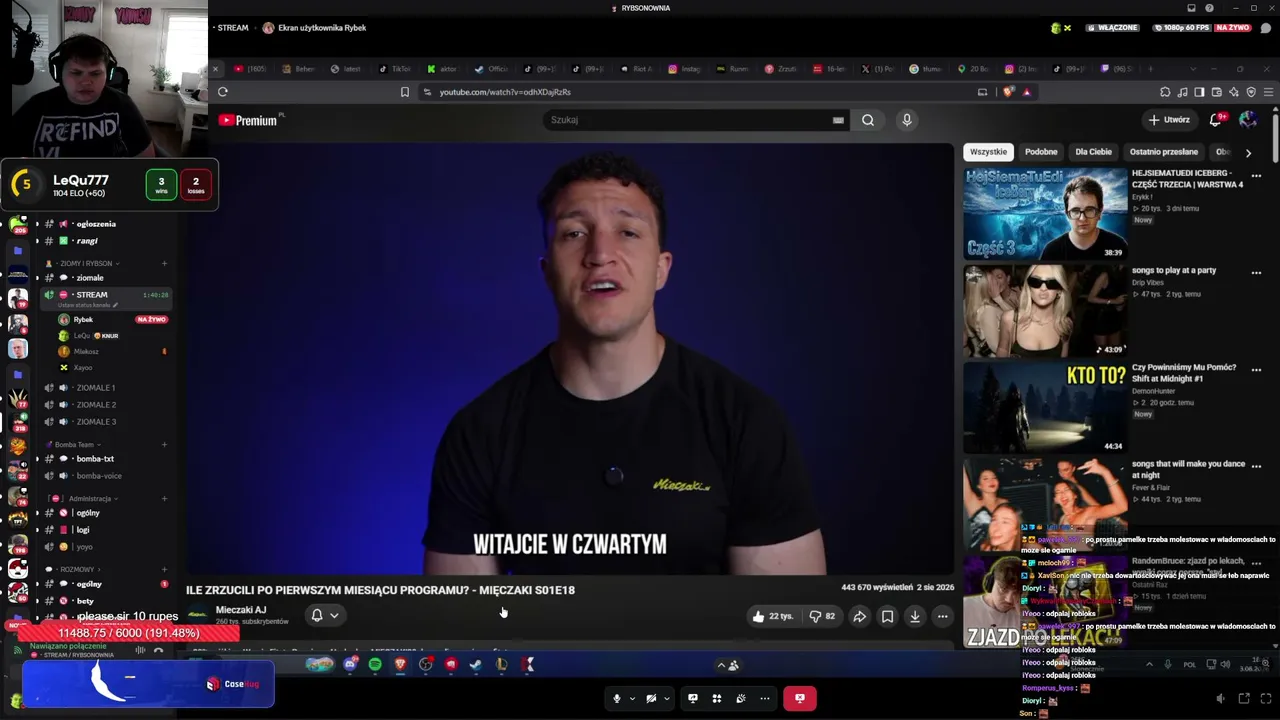Select the Podobne filter chip
This screenshot has width=1280, height=720.
tap(1041, 152)
